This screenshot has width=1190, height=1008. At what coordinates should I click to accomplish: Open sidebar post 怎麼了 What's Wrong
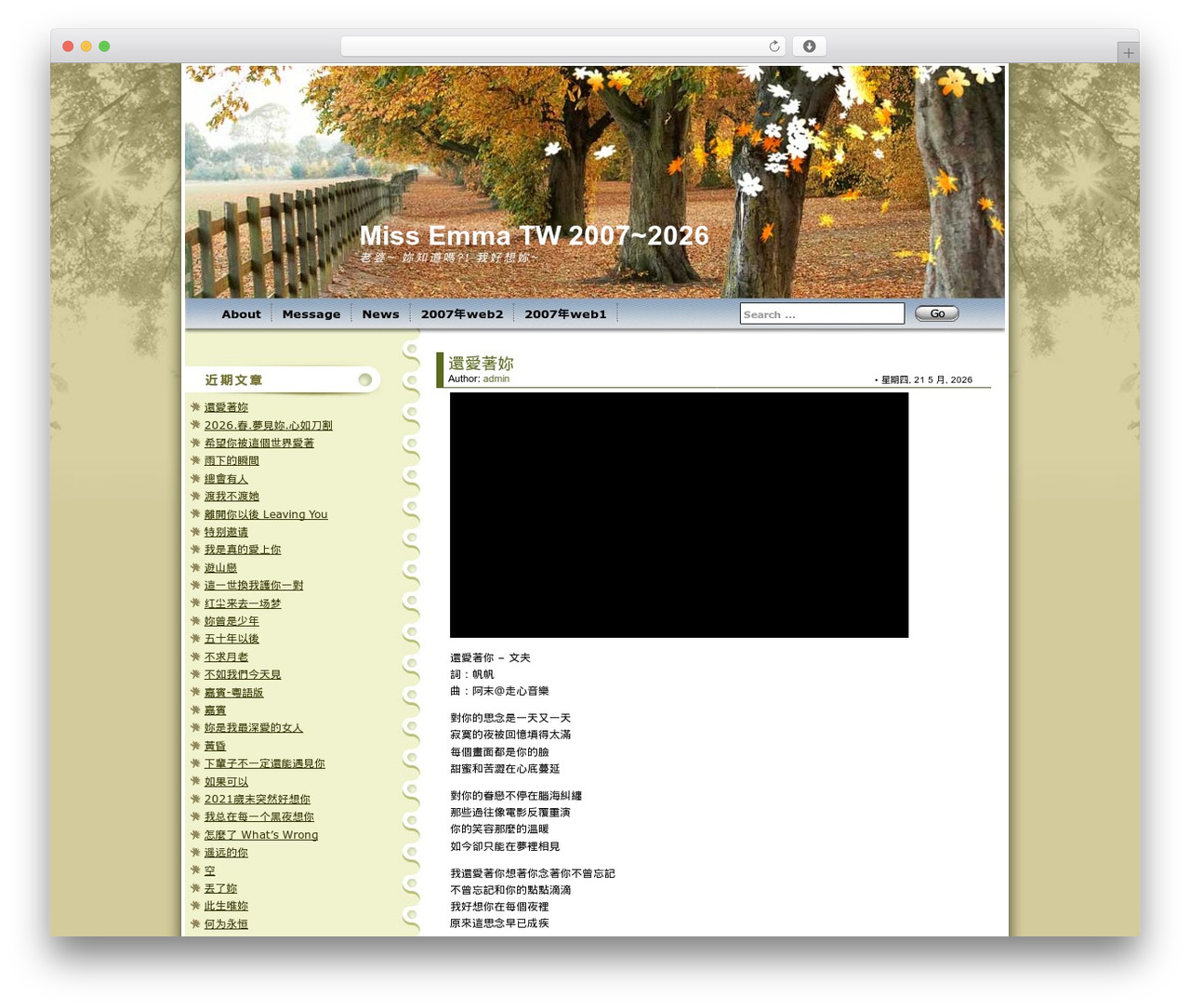[261, 835]
